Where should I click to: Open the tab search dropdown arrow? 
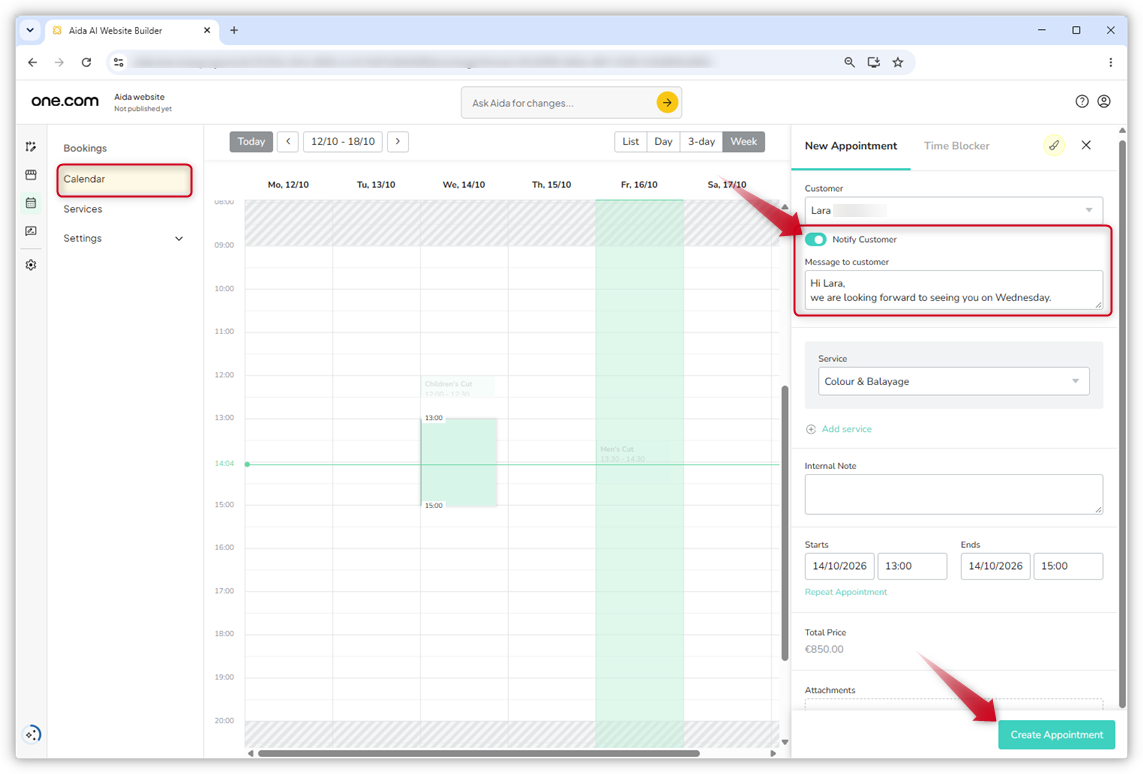pos(30,31)
